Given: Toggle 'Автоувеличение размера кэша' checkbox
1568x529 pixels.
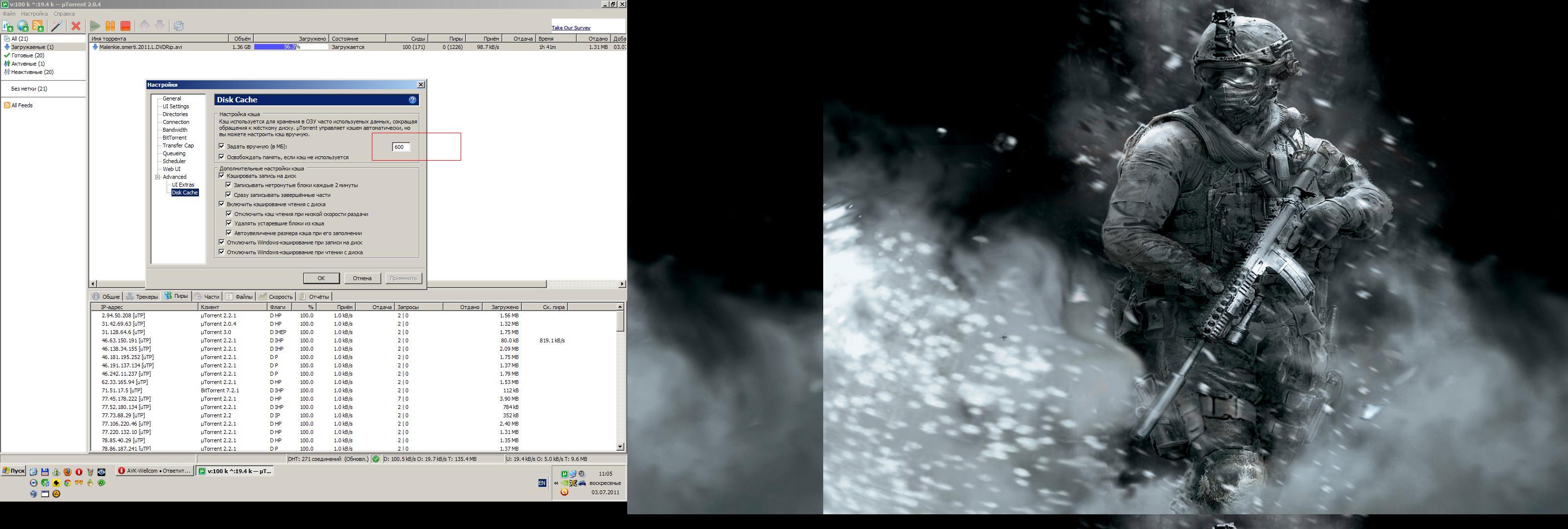Looking at the screenshot, I should (x=229, y=233).
